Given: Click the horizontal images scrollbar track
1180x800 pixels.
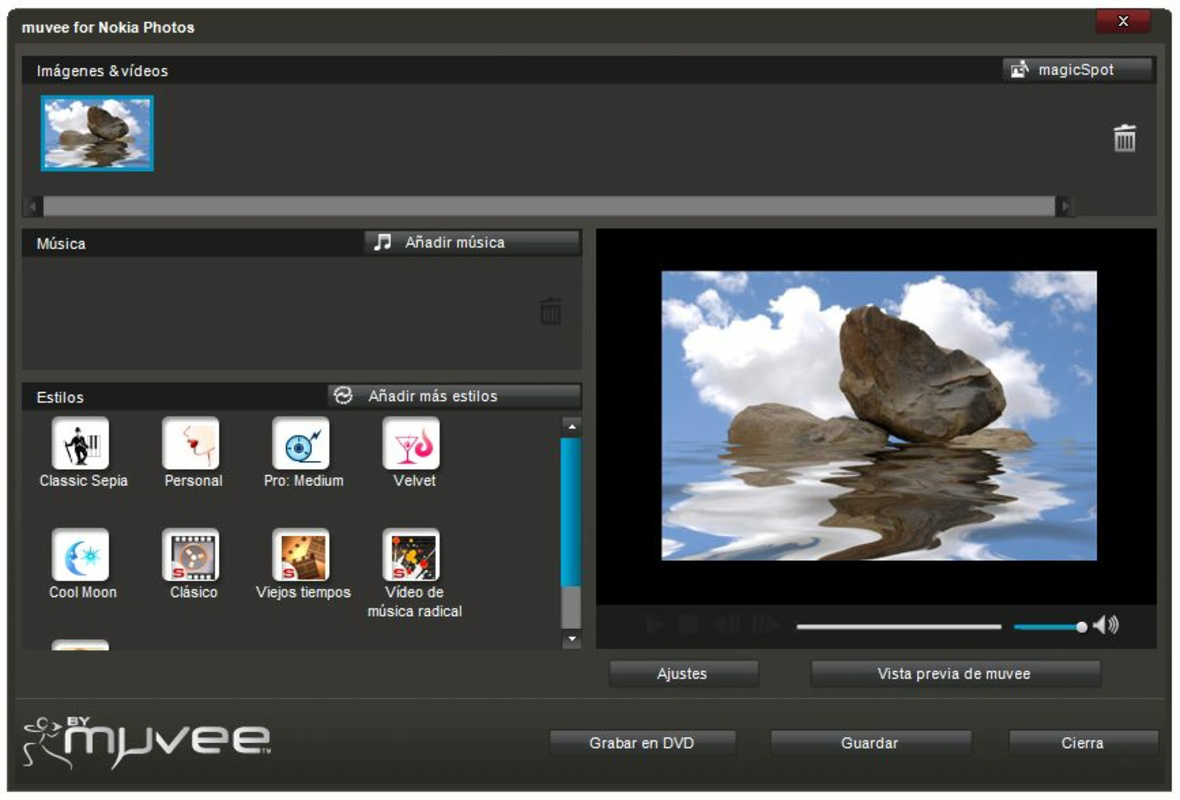Looking at the screenshot, I should 549,206.
